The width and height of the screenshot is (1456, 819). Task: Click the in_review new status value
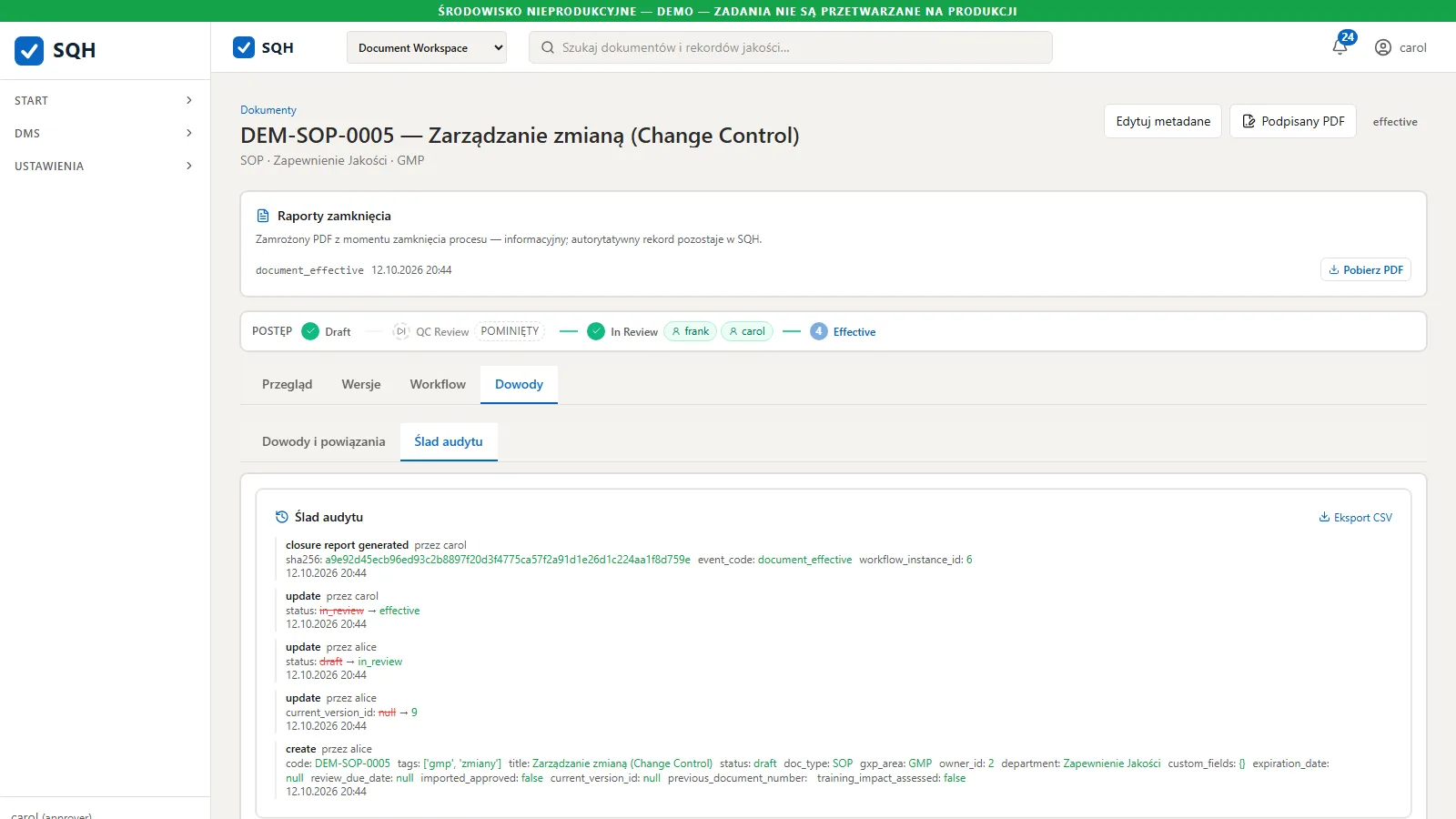[x=379, y=662]
